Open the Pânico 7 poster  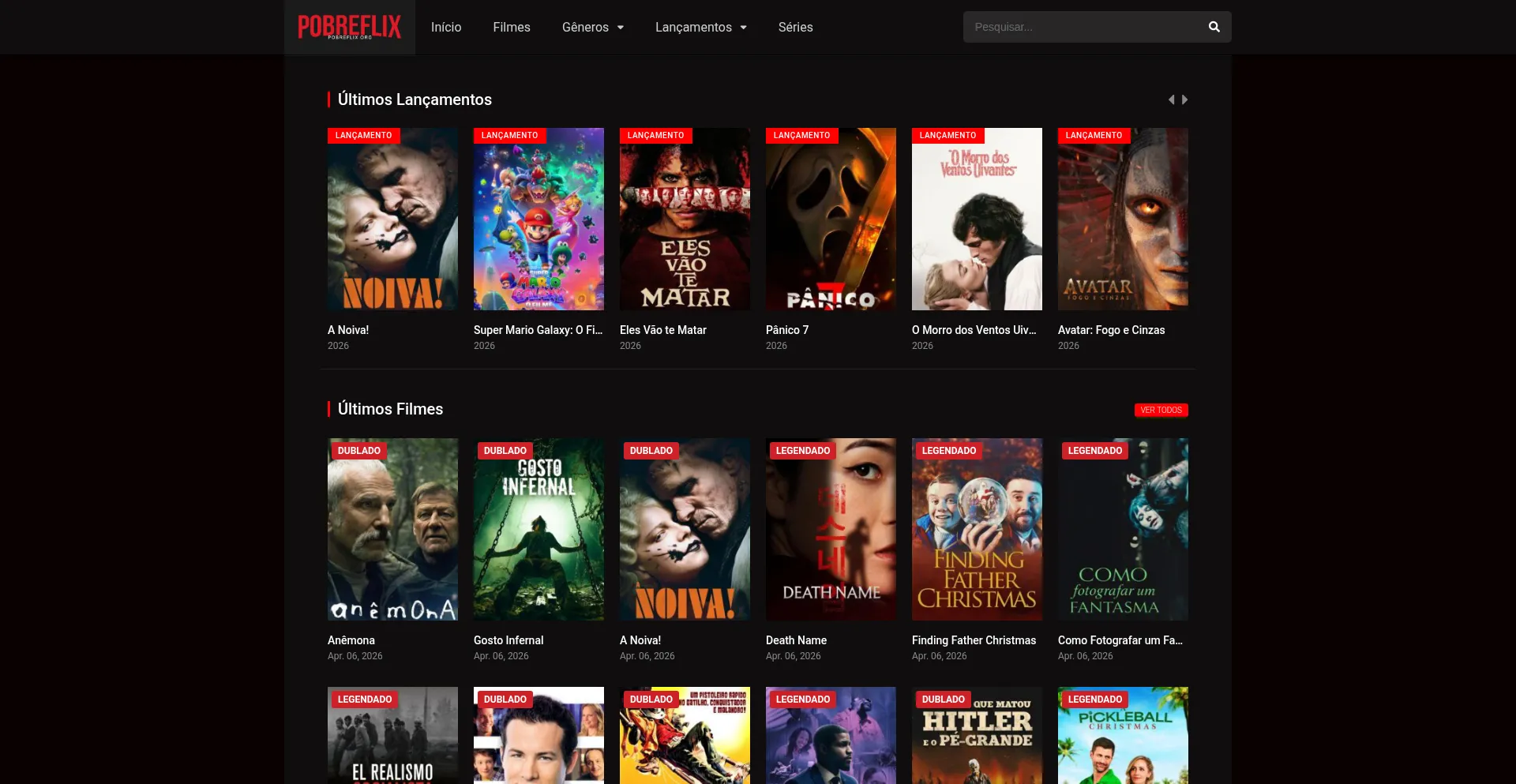click(831, 219)
